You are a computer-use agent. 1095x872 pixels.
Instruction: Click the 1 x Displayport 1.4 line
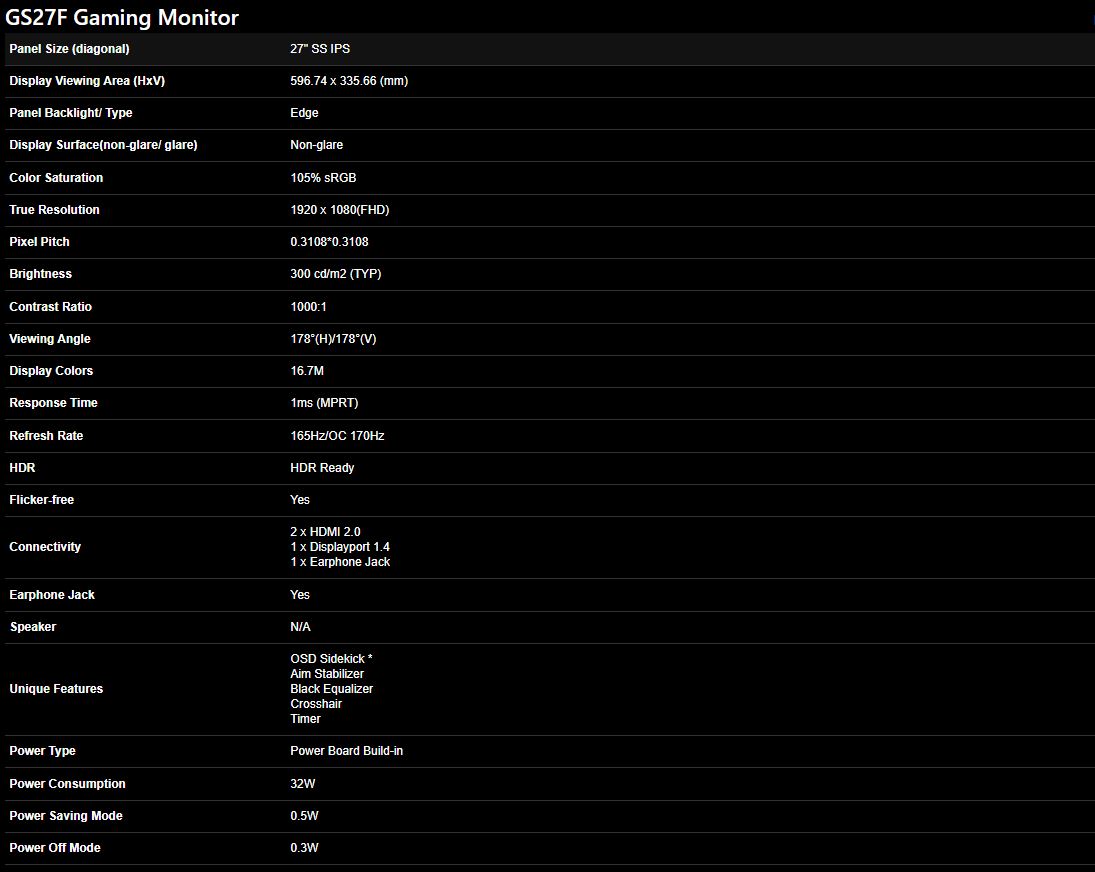tap(340, 547)
